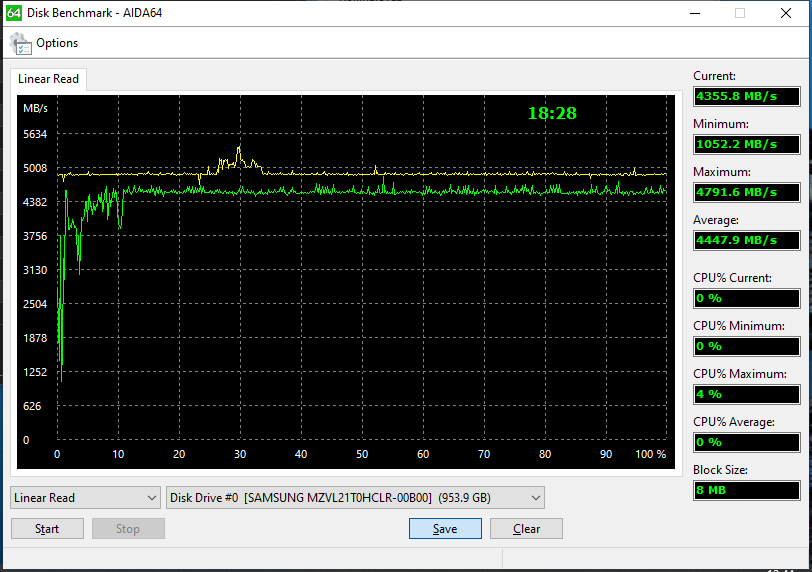Click the 100 % x-axis label
812x572 pixels.
coord(650,454)
